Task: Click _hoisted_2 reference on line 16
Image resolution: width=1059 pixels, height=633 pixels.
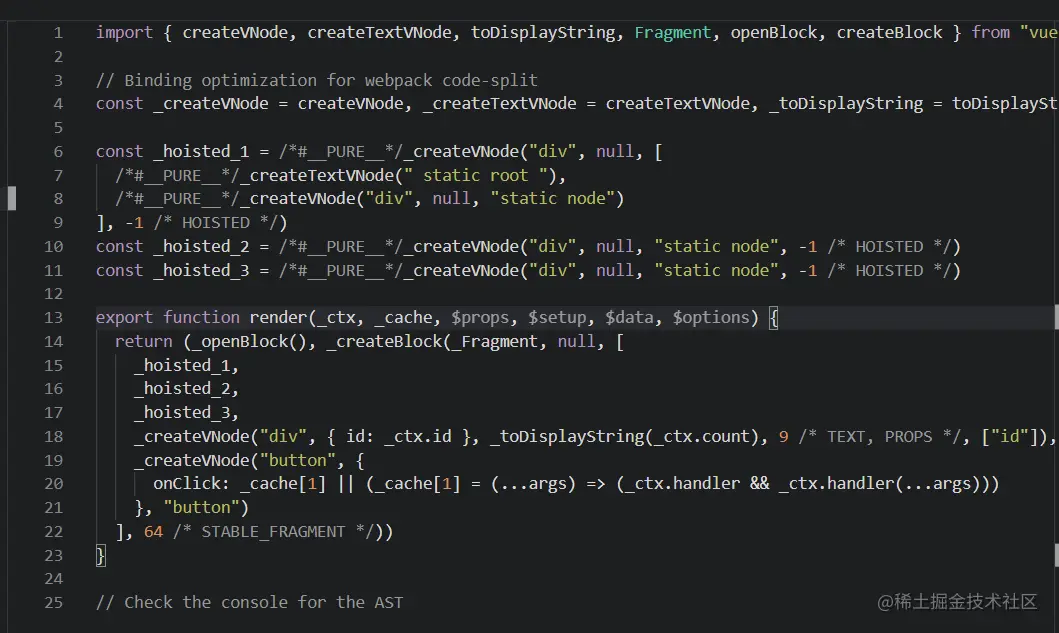Action: pos(182,388)
